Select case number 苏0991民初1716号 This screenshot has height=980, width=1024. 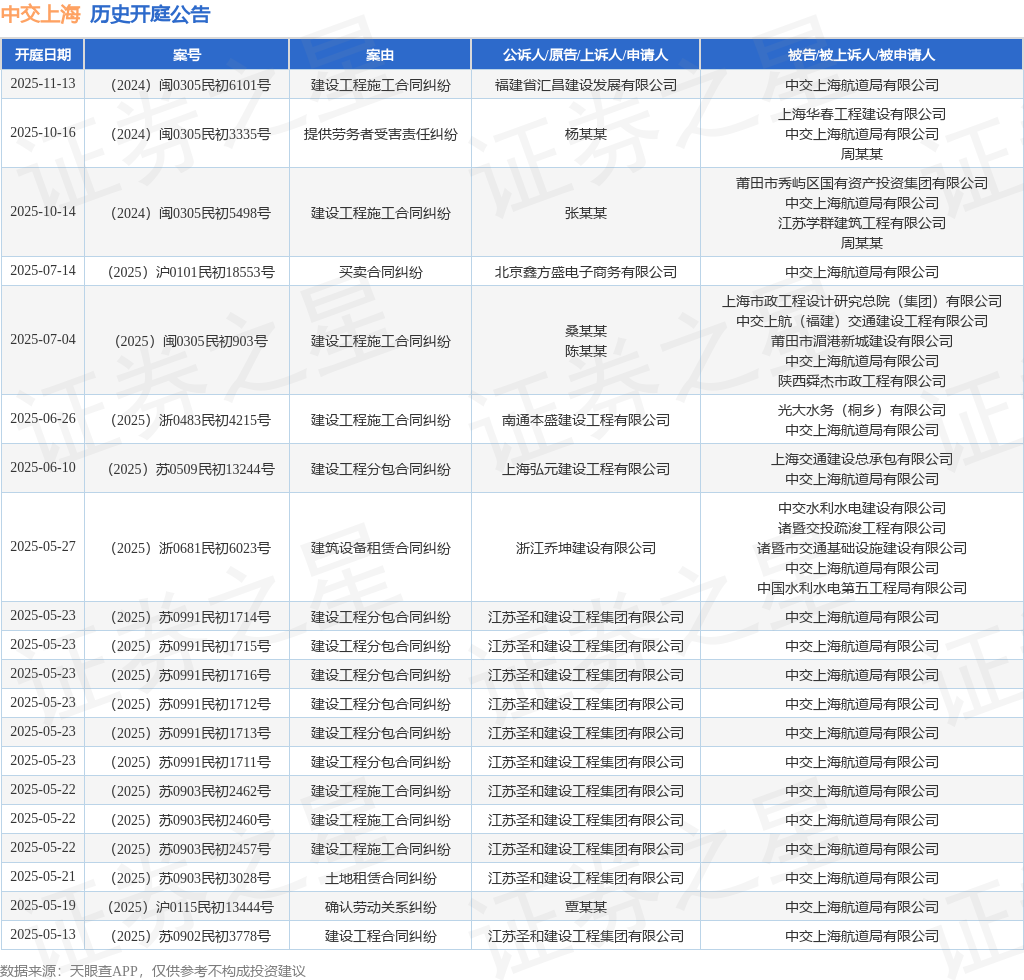click(x=215, y=675)
